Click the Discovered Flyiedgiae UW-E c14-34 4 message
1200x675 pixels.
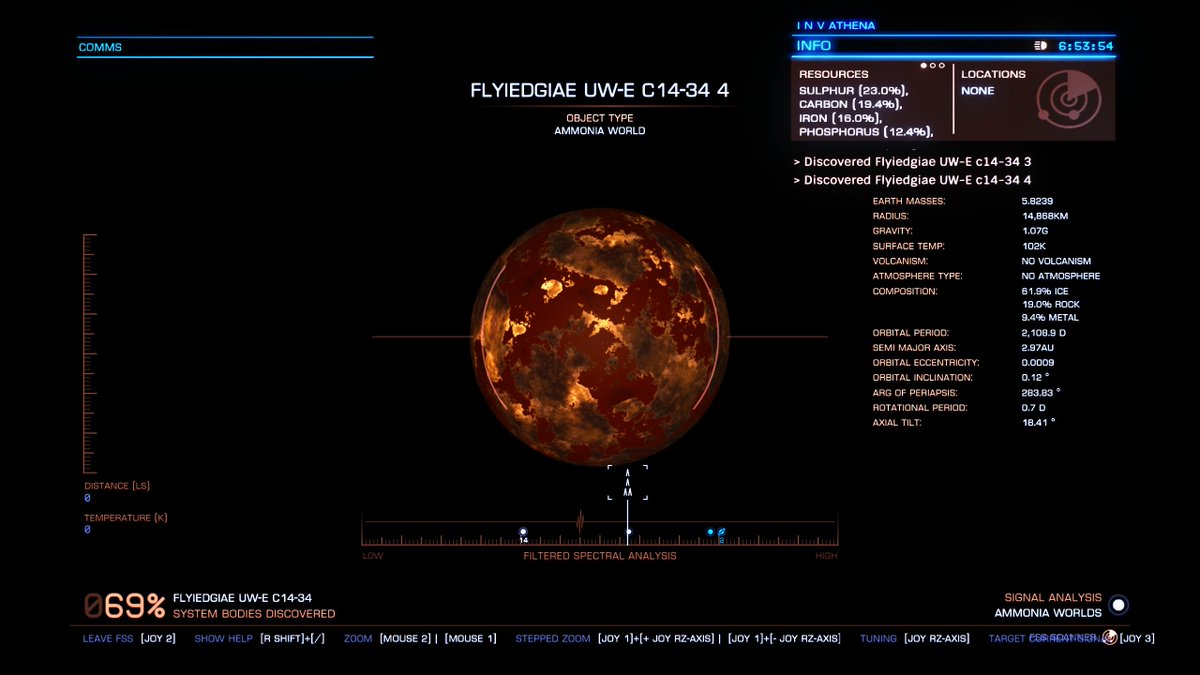912,180
